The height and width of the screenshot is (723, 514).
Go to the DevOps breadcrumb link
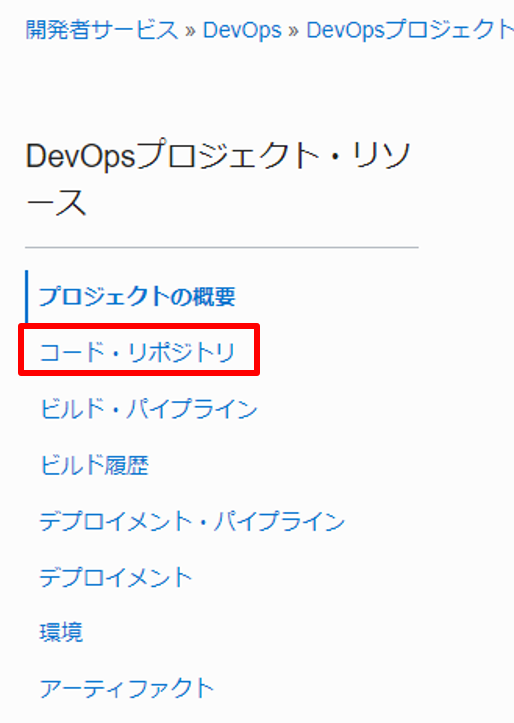point(242,30)
